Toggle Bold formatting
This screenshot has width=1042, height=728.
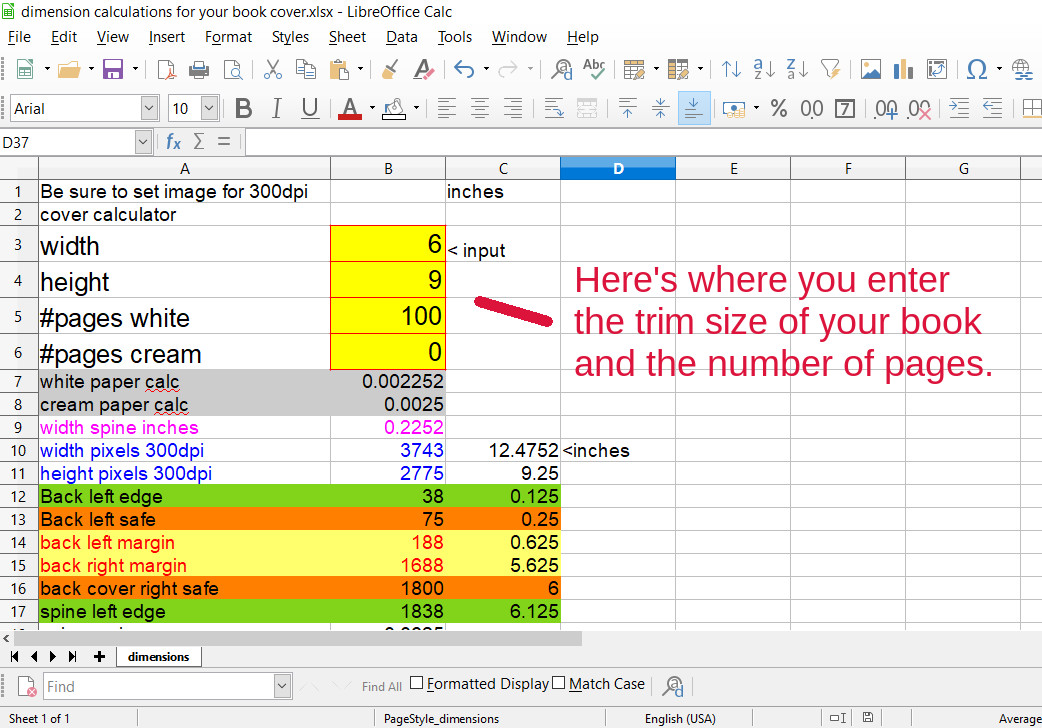243,108
